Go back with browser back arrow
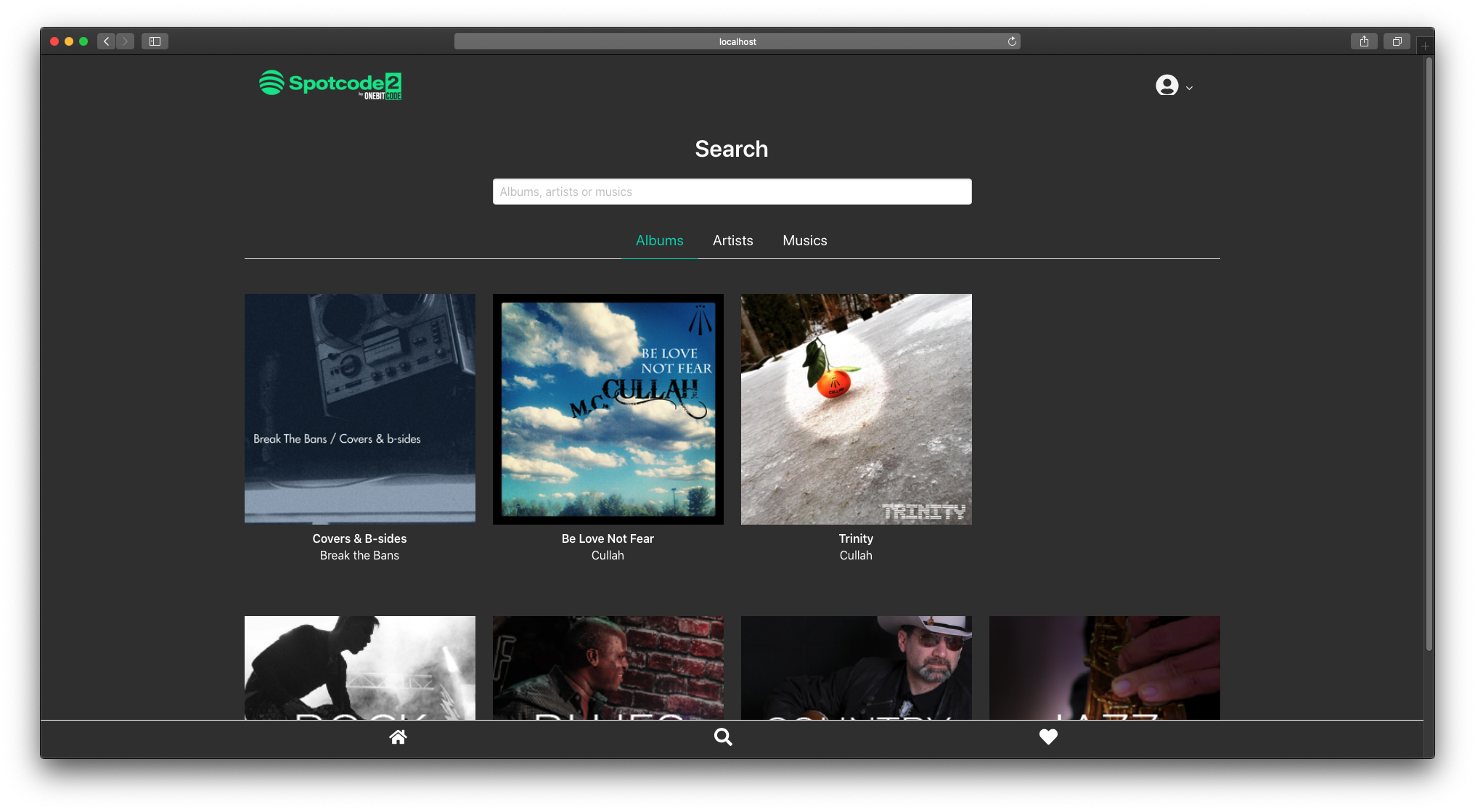1475x812 pixels. (107, 41)
